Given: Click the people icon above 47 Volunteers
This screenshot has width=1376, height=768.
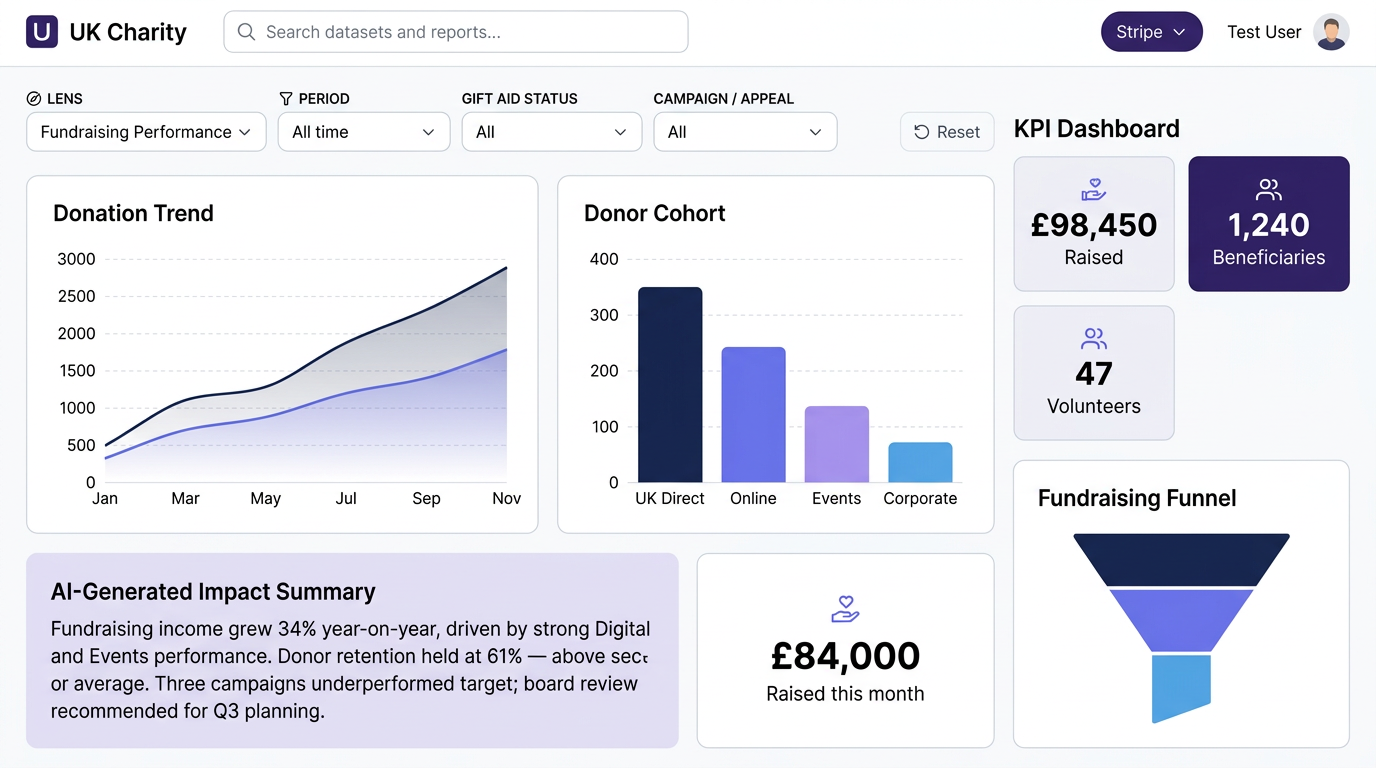Looking at the screenshot, I should tap(1094, 338).
